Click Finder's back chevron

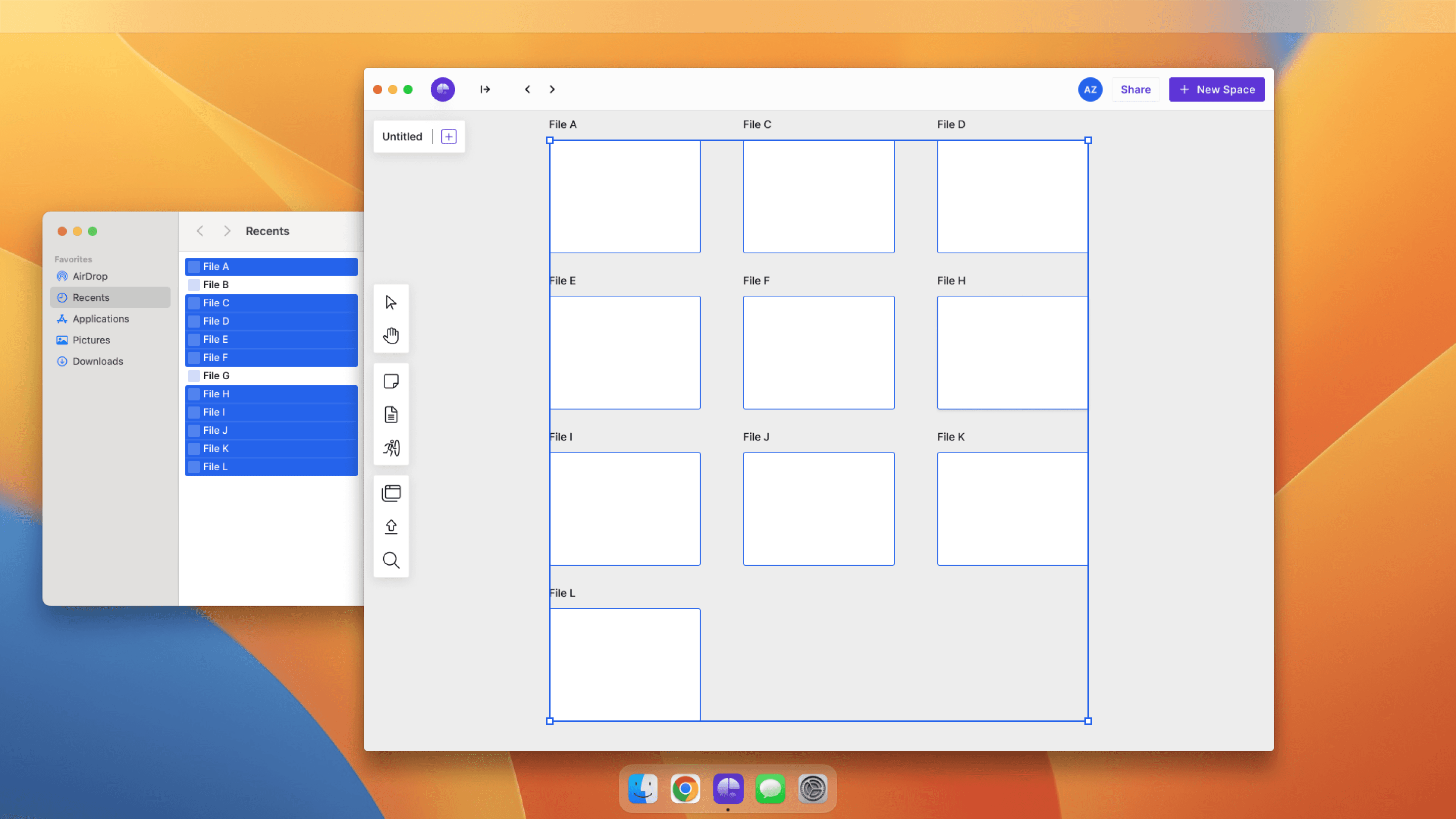(x=200, y=231)
